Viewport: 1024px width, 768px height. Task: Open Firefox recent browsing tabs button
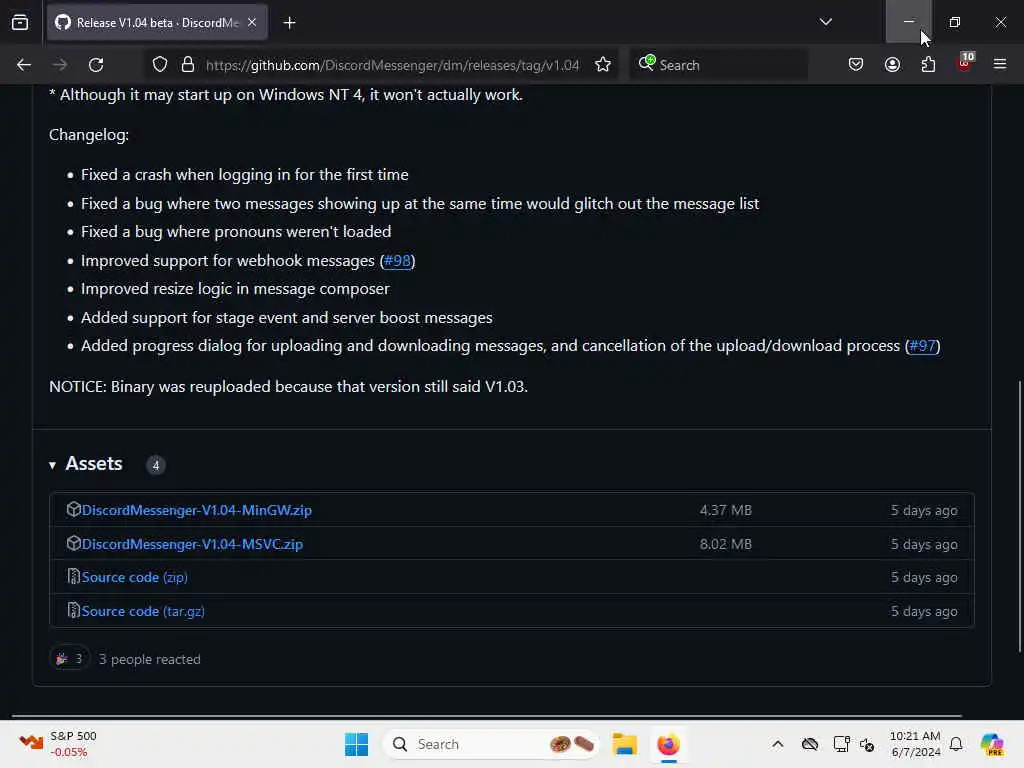[x=20, y=23]
